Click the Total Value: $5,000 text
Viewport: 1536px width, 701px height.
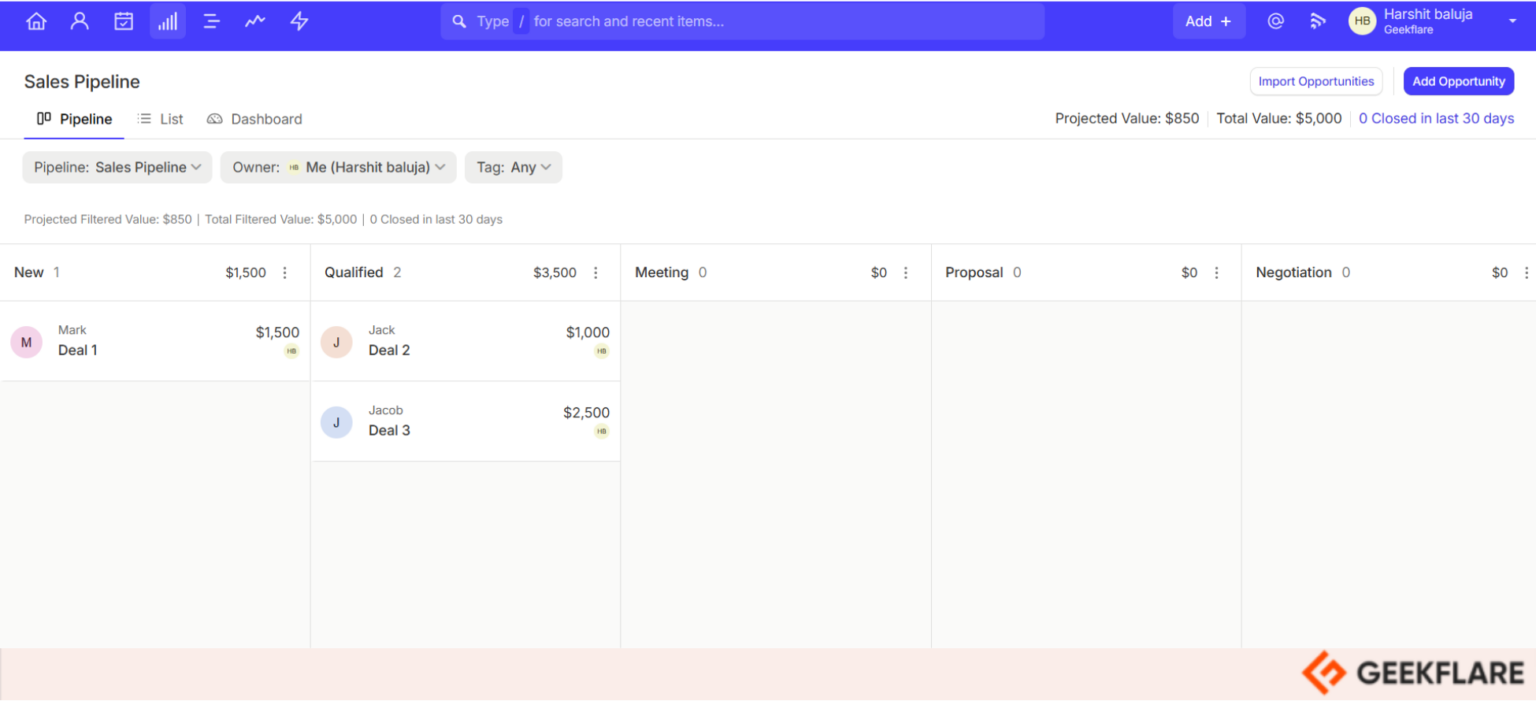(1279, 118)
